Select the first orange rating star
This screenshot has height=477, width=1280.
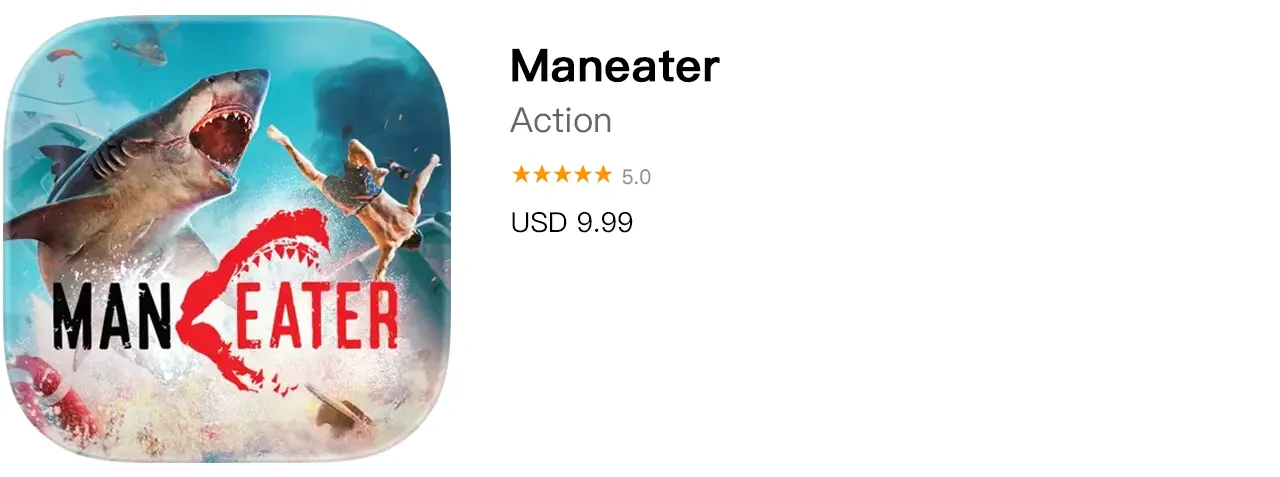(x=521, y=175)
